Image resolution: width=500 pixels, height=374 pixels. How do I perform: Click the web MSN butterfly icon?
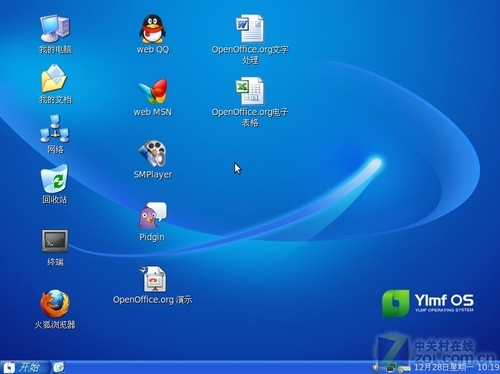coord(153,91)
